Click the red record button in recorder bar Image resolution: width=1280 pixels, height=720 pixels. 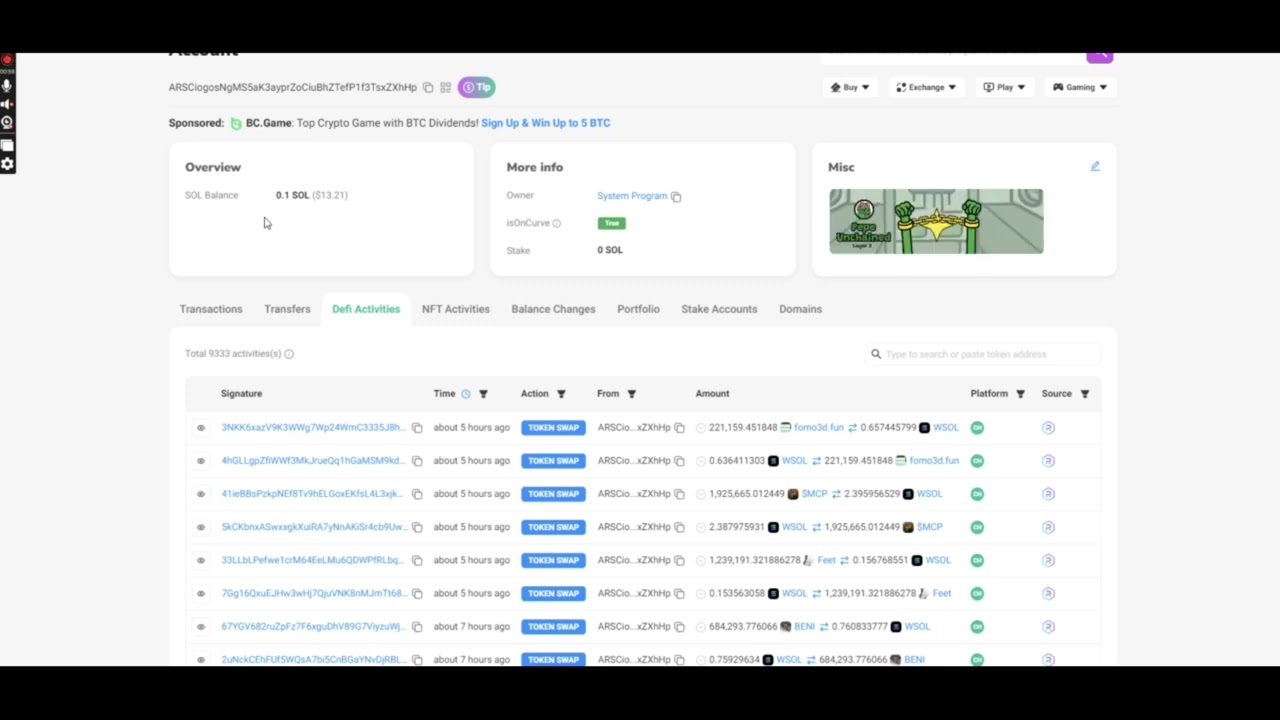point(7,60)
